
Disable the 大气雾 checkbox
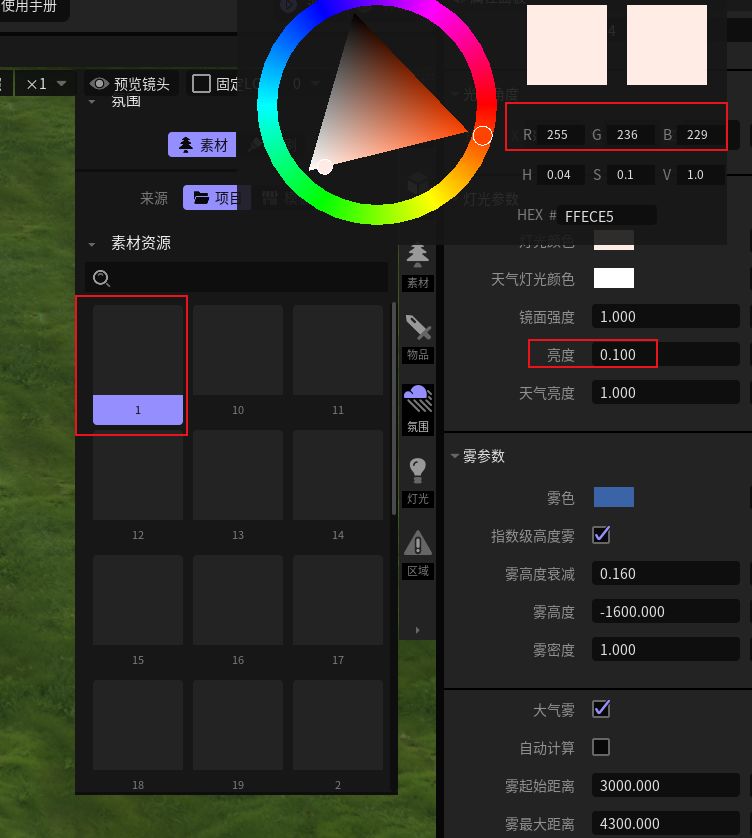click(601, 709)
